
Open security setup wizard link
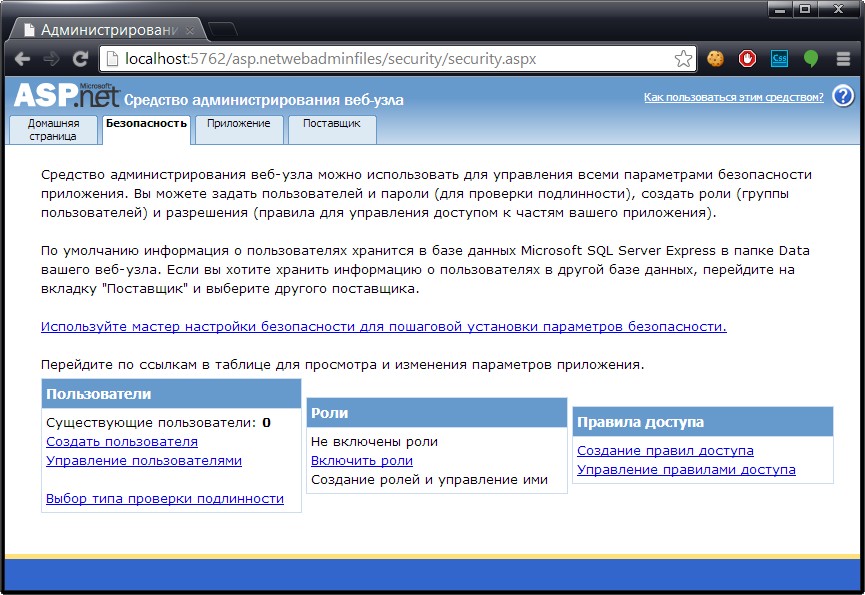point(383,326)
